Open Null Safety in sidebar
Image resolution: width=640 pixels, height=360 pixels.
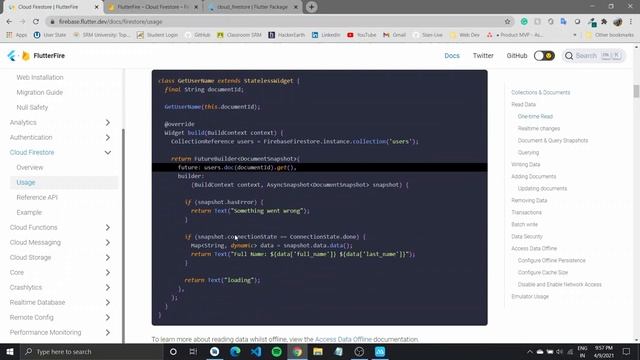(x=32, y=107)
